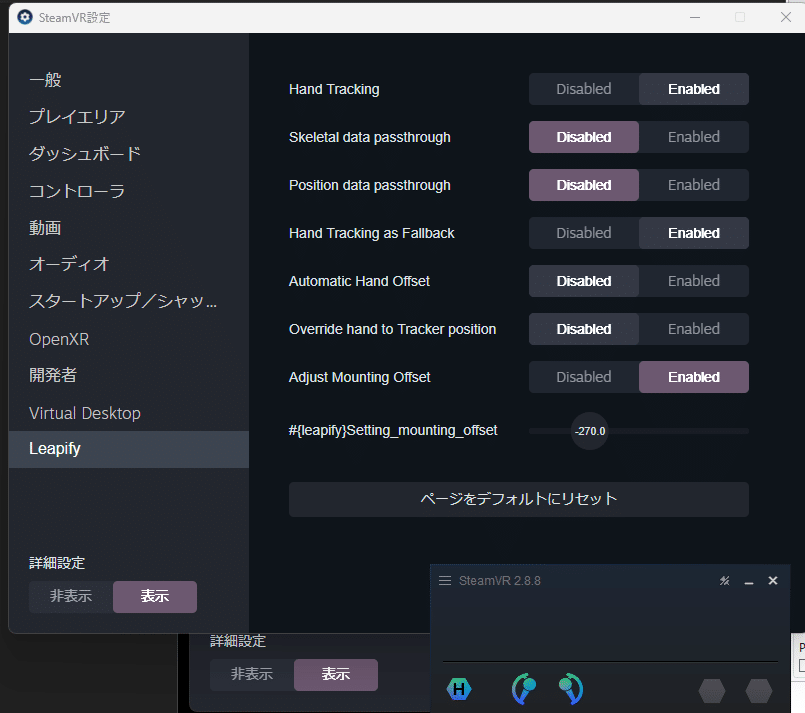This screenshot has height=713, width=805.
Task: Set 詳細設定 to 非表示 in front window
Action: (71, 596)
